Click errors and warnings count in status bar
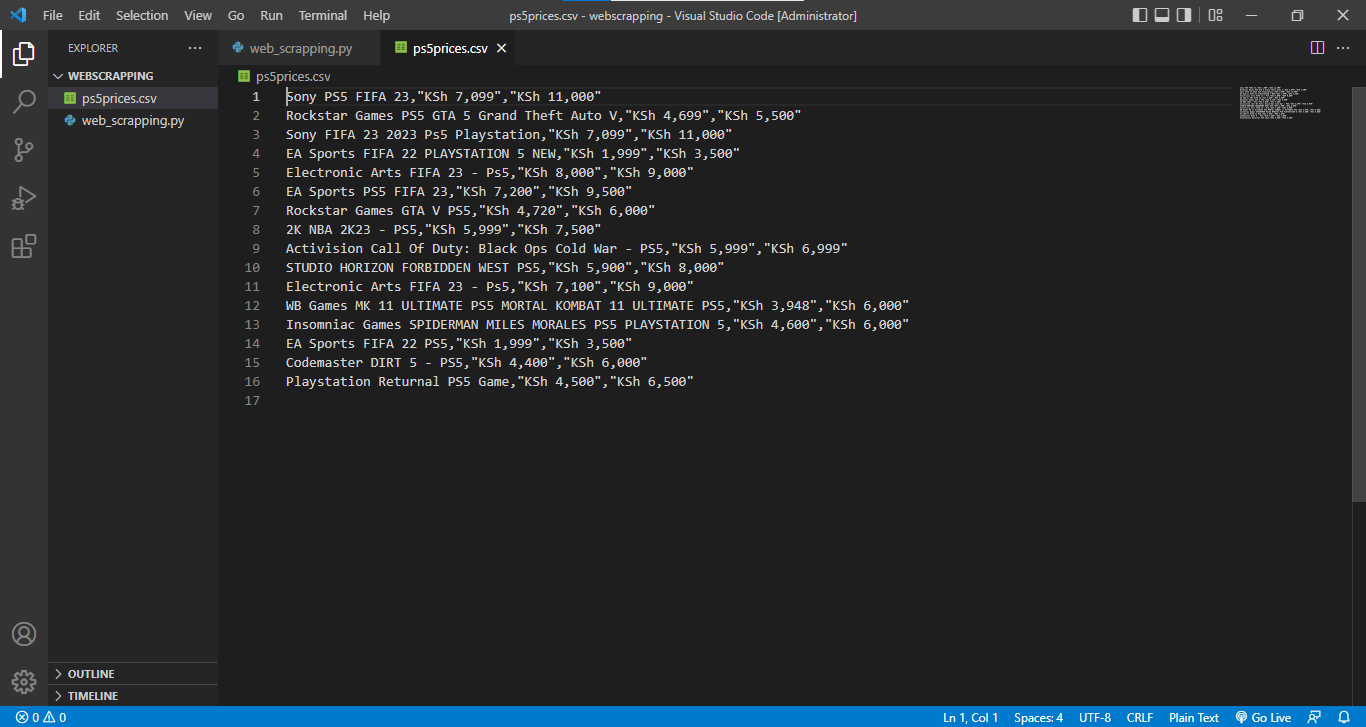Screen dimensions: 1366x727 [41, 717]
